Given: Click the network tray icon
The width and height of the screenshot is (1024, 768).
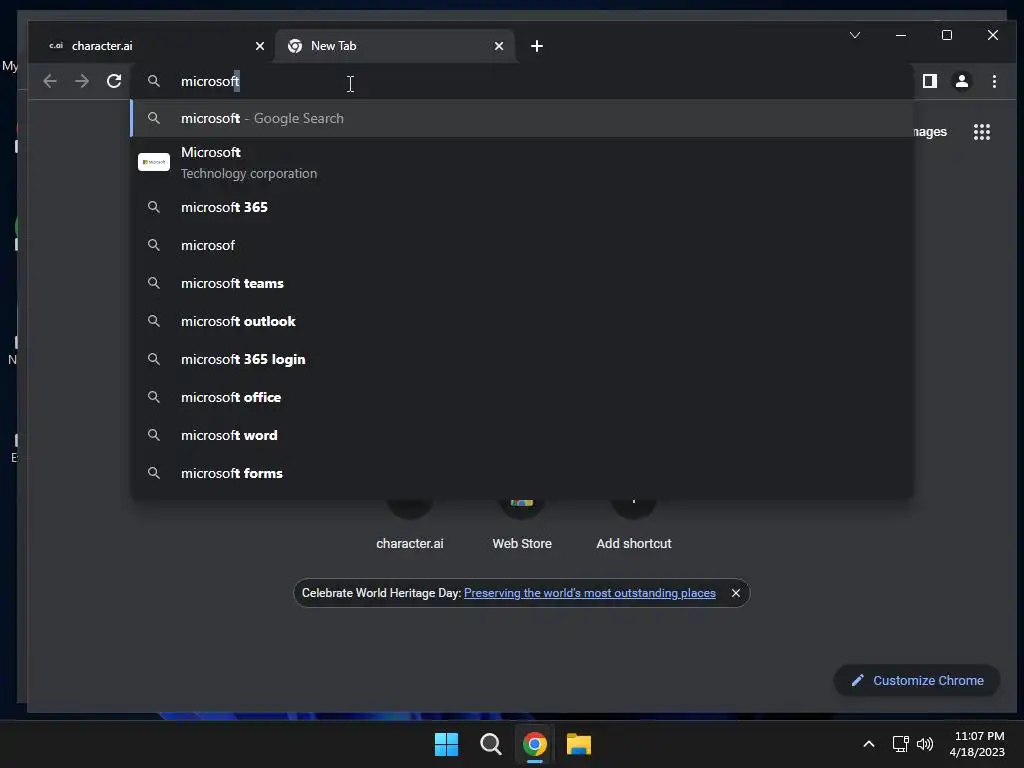Looking at the screenshot, I should tap(901, 744).
